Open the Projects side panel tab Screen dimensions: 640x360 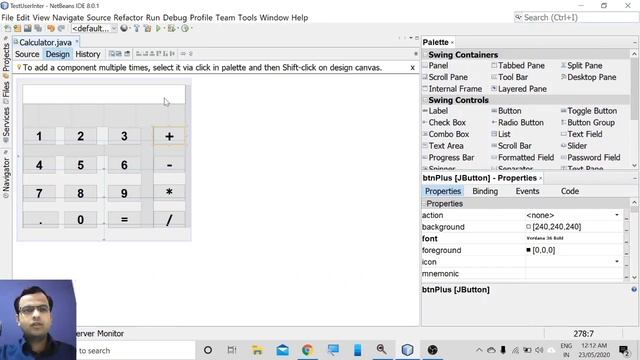pos(6,57)
